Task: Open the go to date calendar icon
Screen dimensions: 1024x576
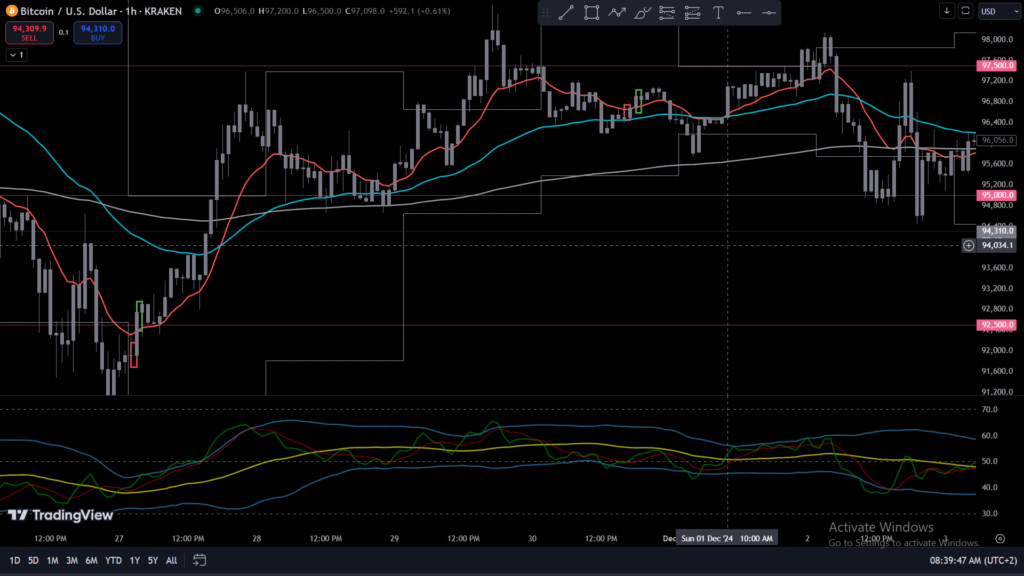Action: click(x=200, y=560)
